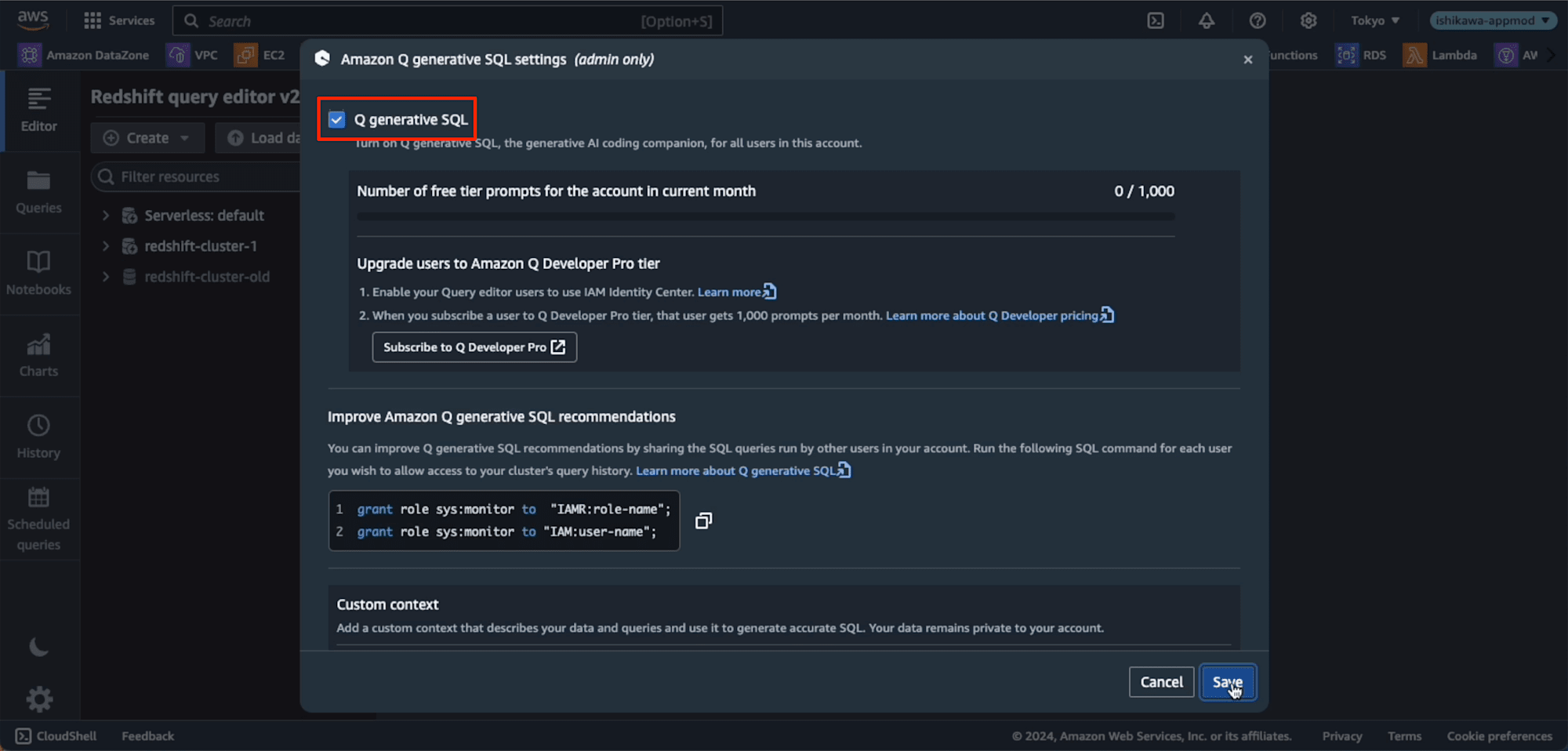
Task: Click the AWS logo home icon
Action: (33, 20)
